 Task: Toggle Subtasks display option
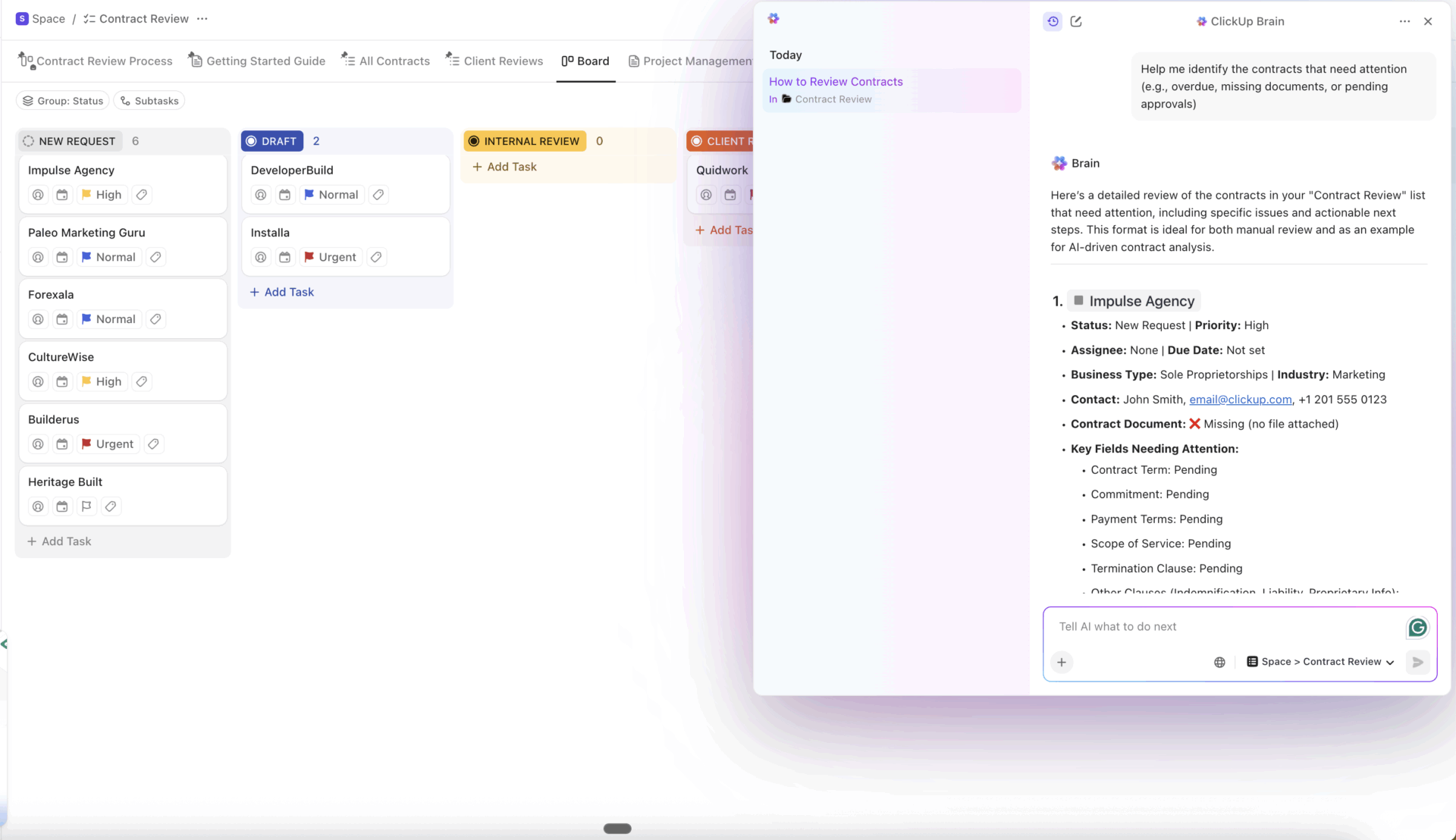pyautogui.click(x=149, y=101)
